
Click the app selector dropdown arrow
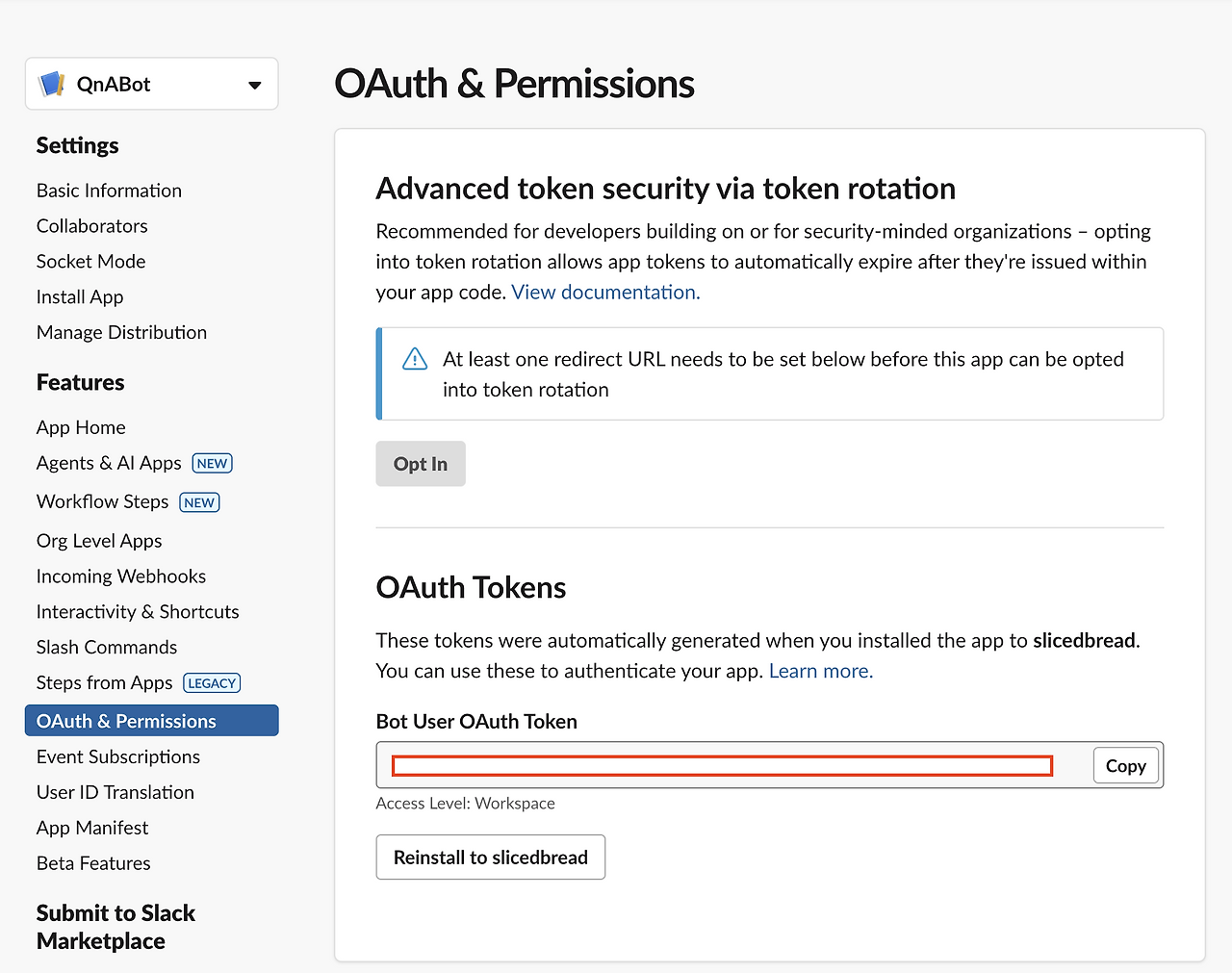coord(254,86)
